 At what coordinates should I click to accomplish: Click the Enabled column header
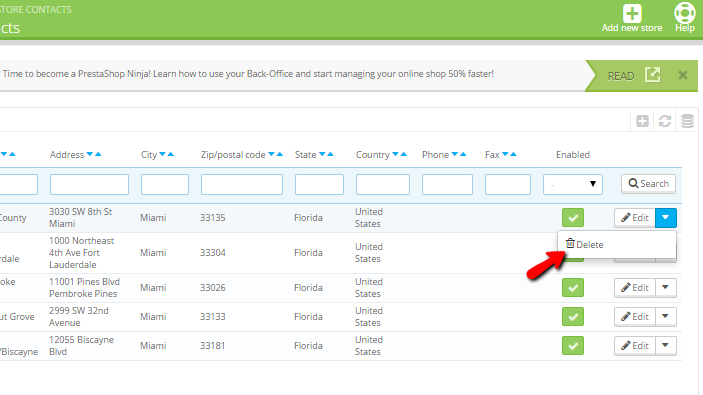click(573, 155)
